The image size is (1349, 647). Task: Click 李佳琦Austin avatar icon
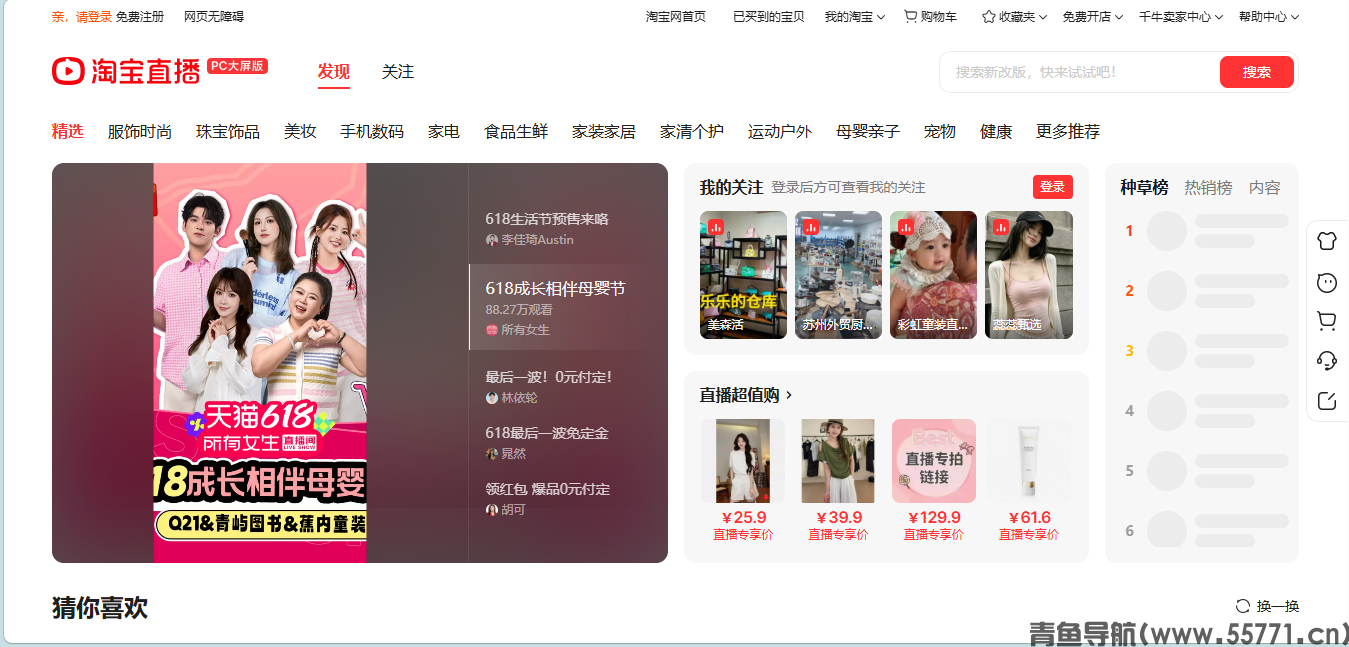point(491,240)
